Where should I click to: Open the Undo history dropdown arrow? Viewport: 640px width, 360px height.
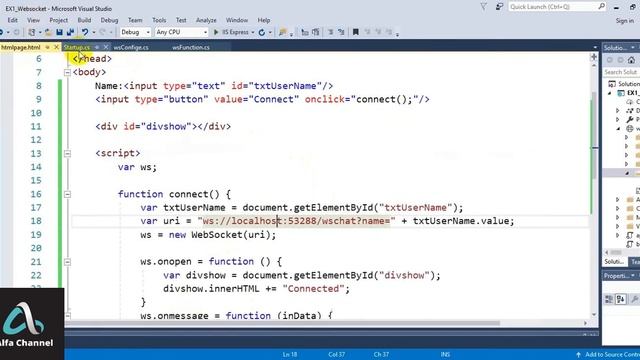[x=93, y=33]
